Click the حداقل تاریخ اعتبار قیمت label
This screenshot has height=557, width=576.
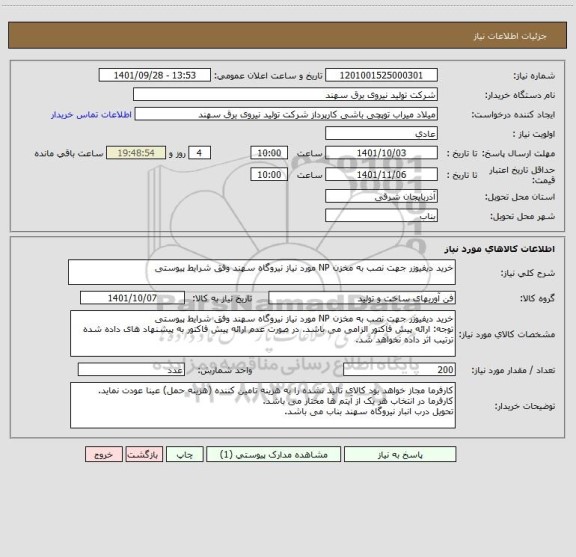522,175
